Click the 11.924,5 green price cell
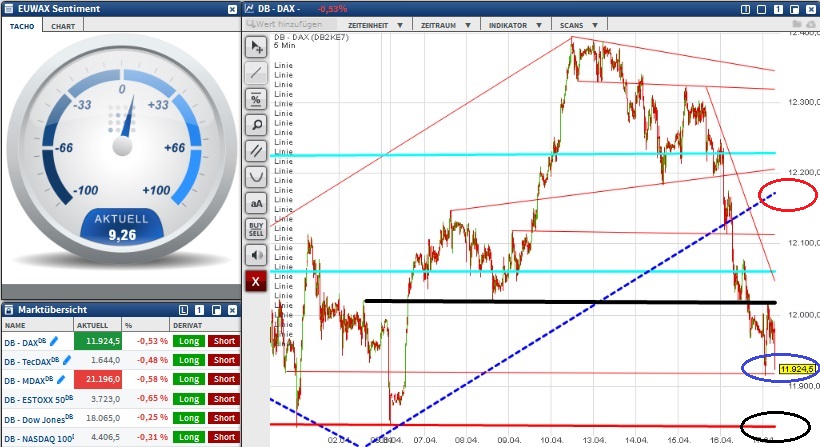The height and width of the screenshot is (447, 820). pos(98,341)
